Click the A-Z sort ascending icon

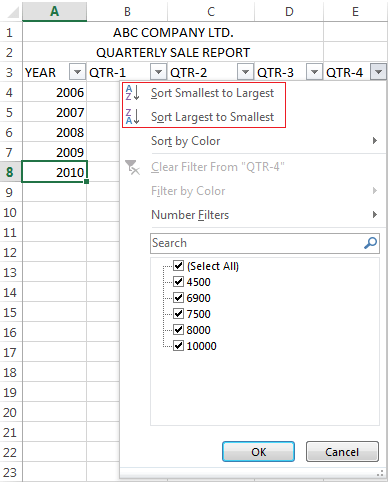click(x=133, y=93)
